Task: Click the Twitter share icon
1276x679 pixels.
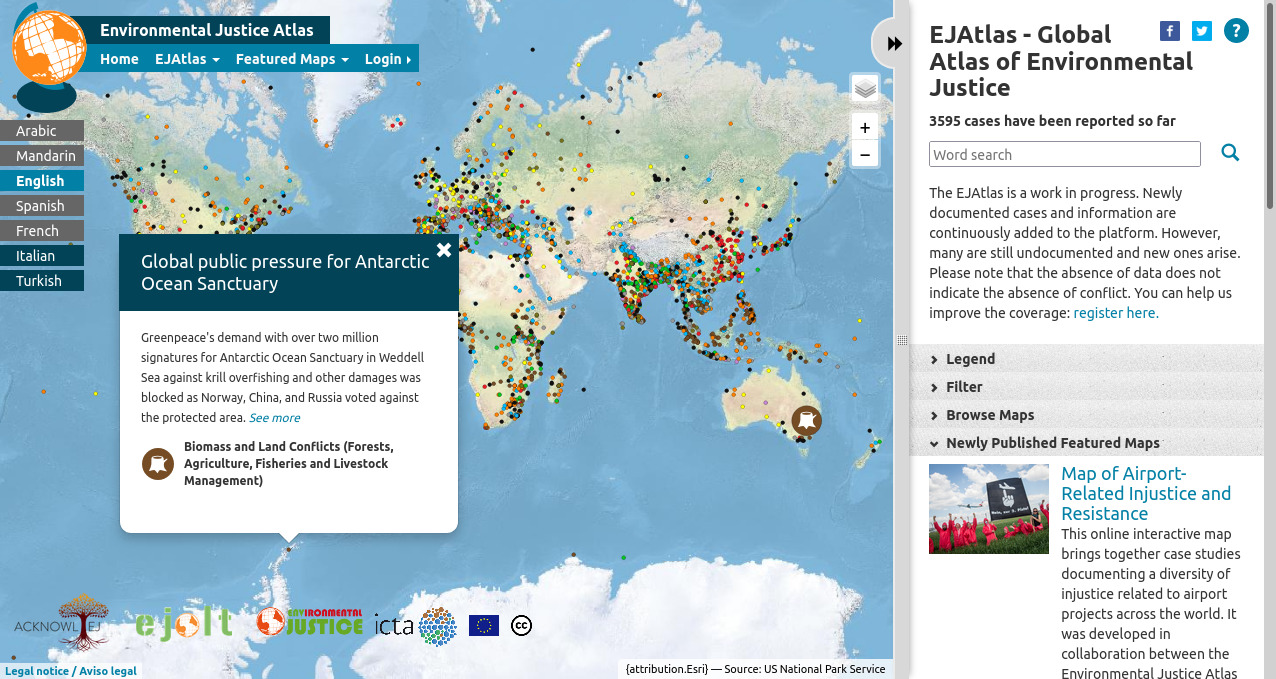Action: tap(1201, 31)
